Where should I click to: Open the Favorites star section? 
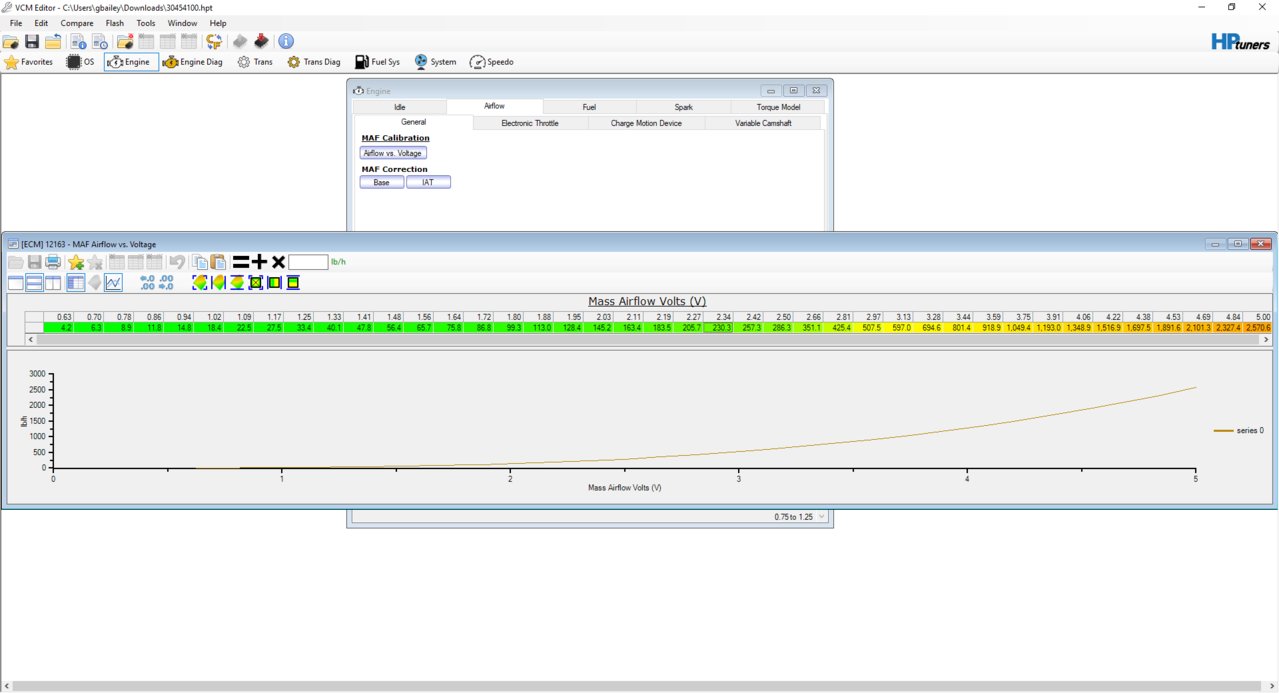click(29, 62)
